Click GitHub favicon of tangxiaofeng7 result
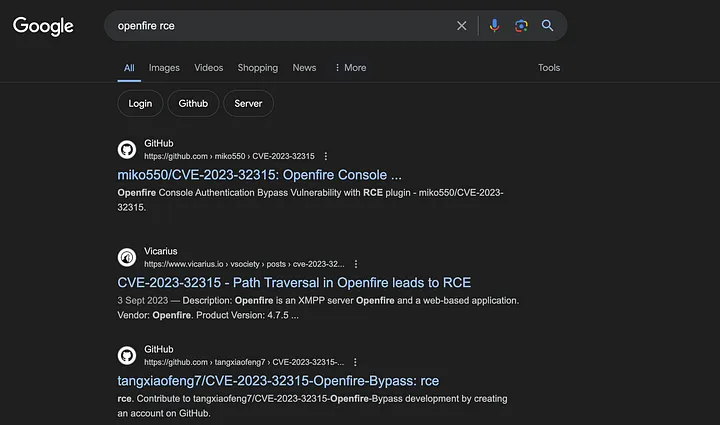 [127, 356]
